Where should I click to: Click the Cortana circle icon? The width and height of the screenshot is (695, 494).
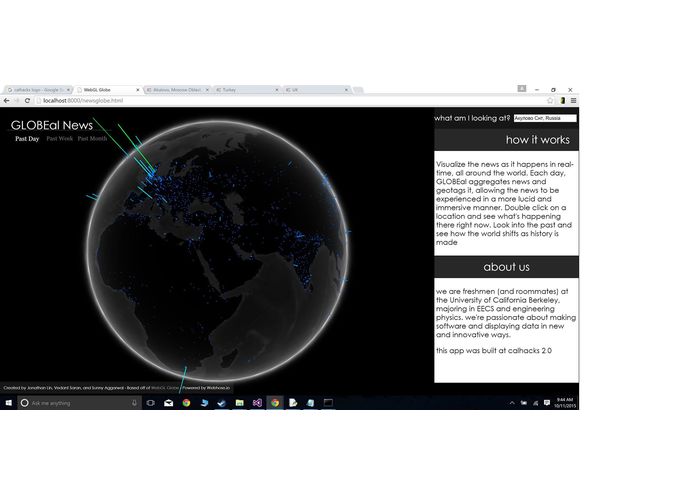point(24,403)
